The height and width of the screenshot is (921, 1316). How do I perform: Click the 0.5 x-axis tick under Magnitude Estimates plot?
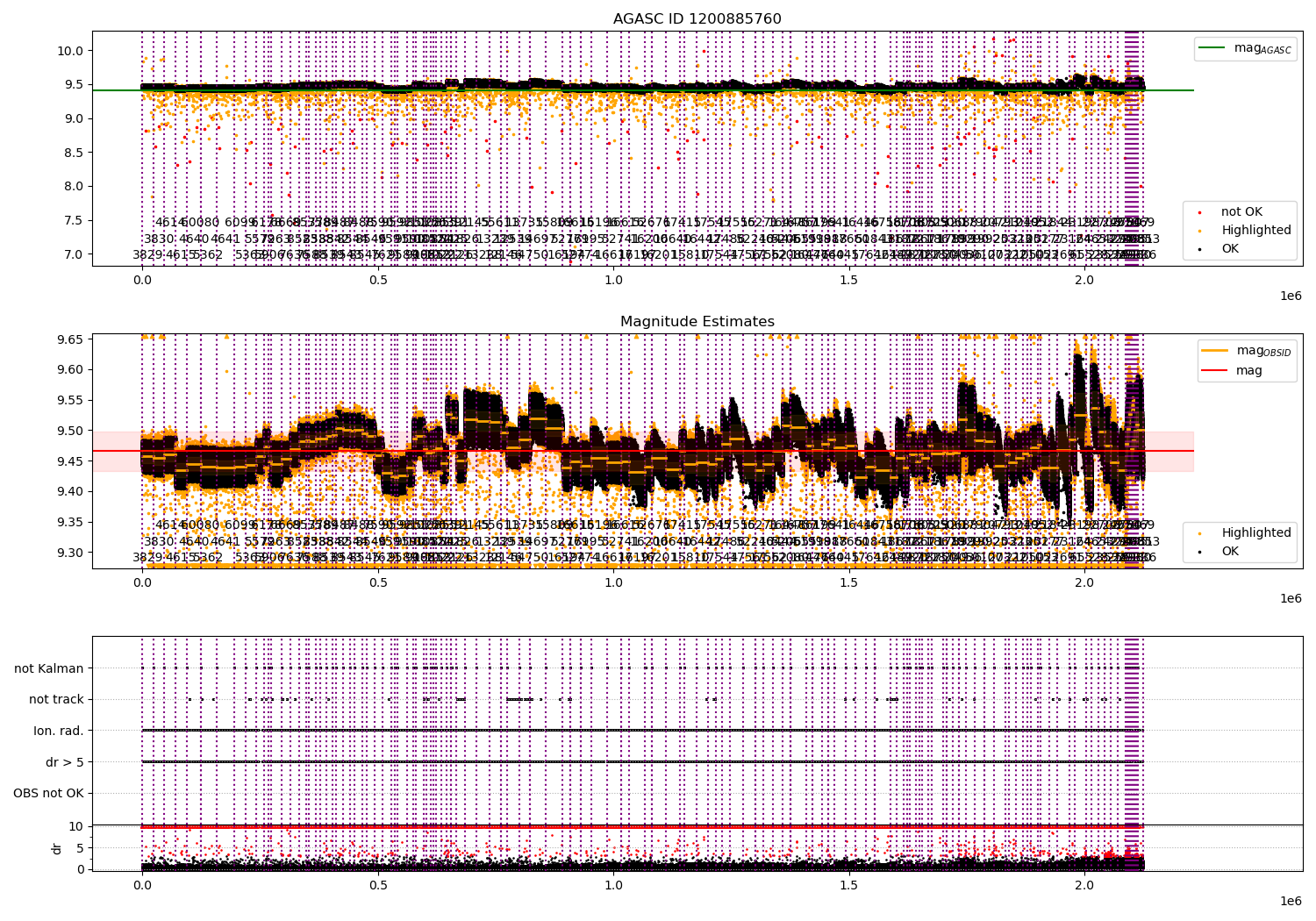pos(378,582)
